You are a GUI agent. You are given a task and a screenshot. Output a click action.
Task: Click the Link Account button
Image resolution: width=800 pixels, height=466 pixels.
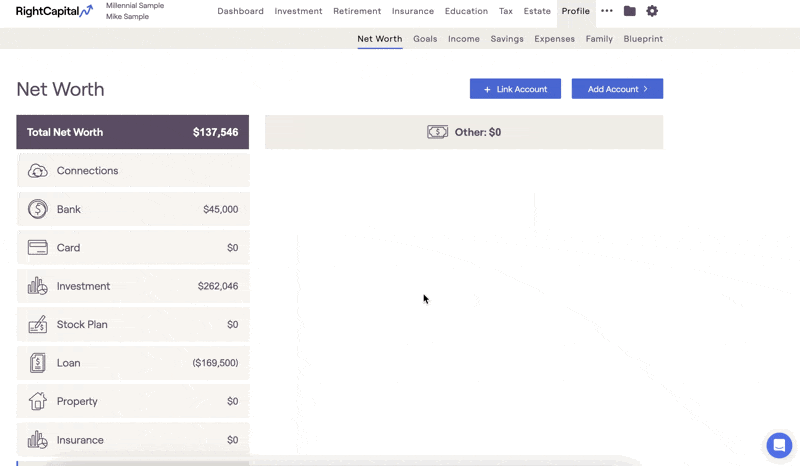[x=515, y=89]
